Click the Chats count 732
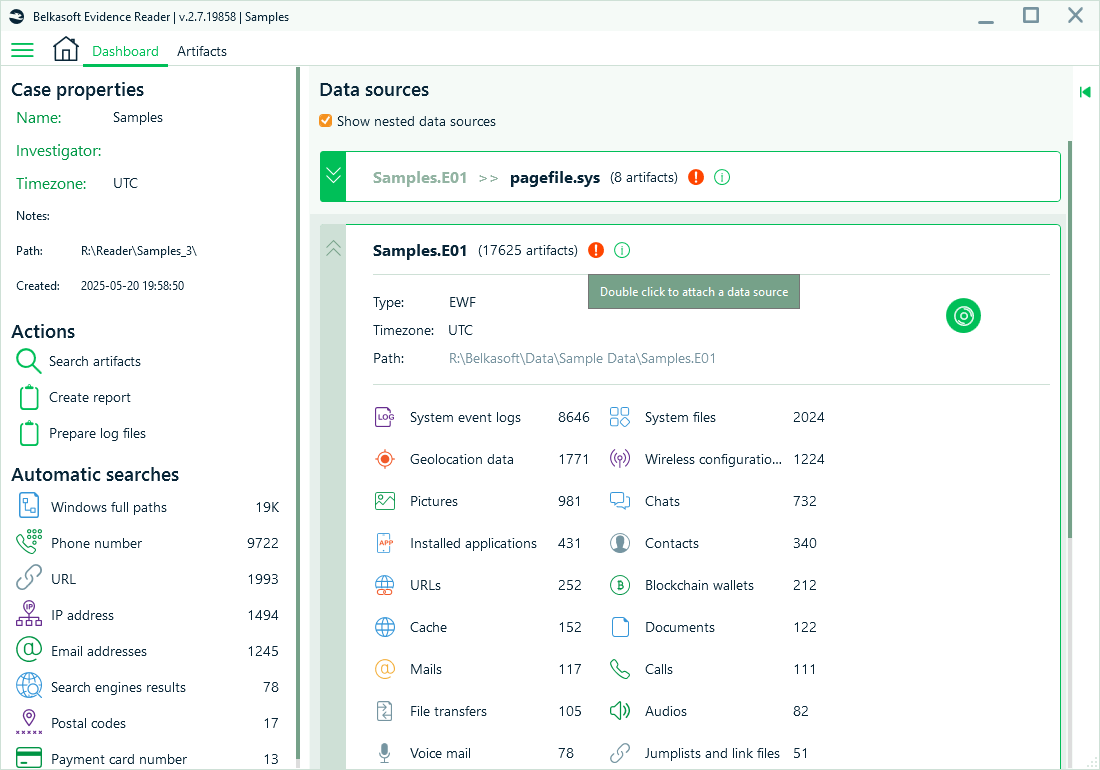Viewport: 1100px width, 770px height. pyautogui.click(x=805, y=501)
